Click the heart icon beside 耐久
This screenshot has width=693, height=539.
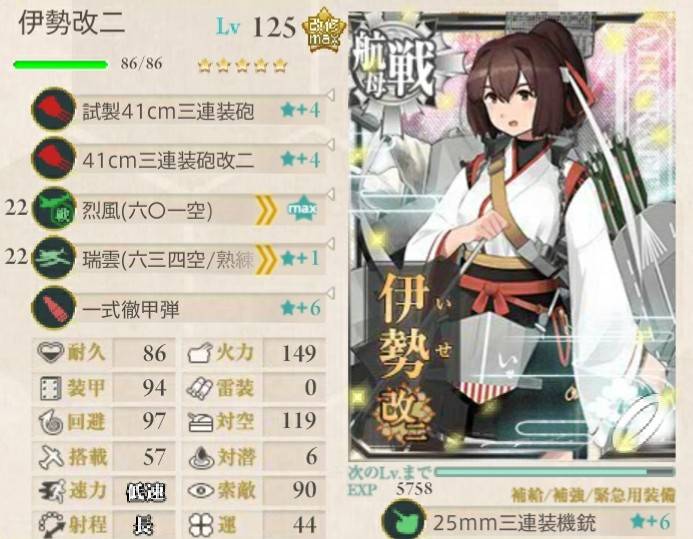(x=50, y=353)
